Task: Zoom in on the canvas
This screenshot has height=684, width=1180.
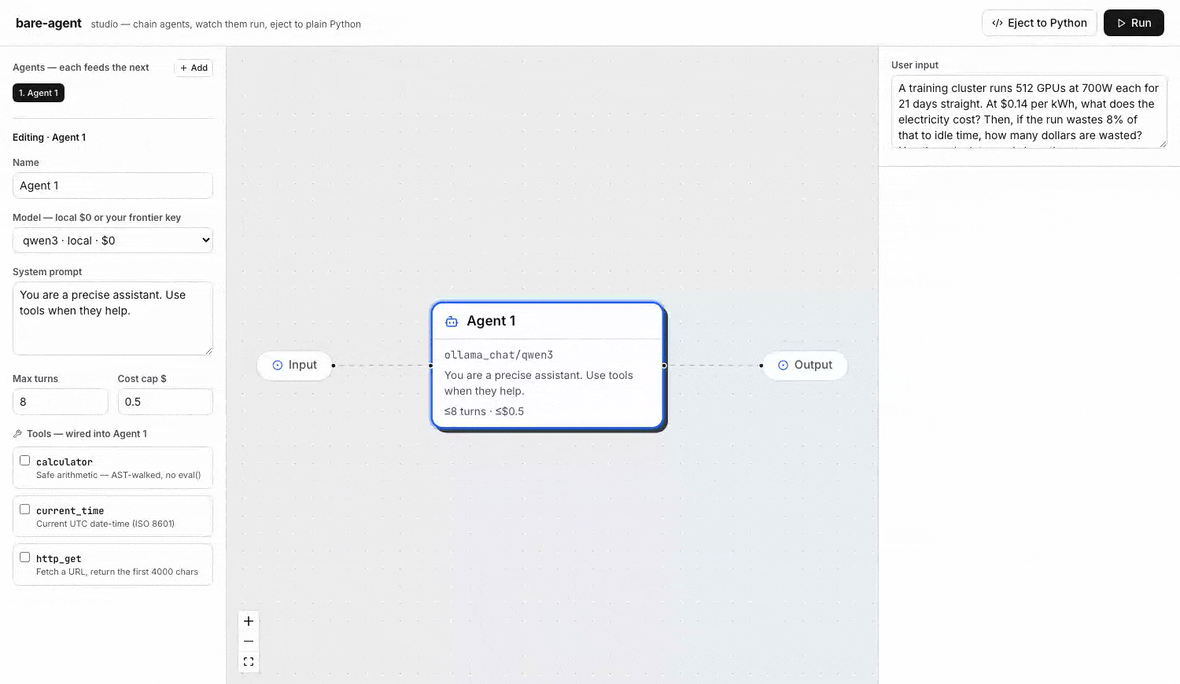Action: 248,621
